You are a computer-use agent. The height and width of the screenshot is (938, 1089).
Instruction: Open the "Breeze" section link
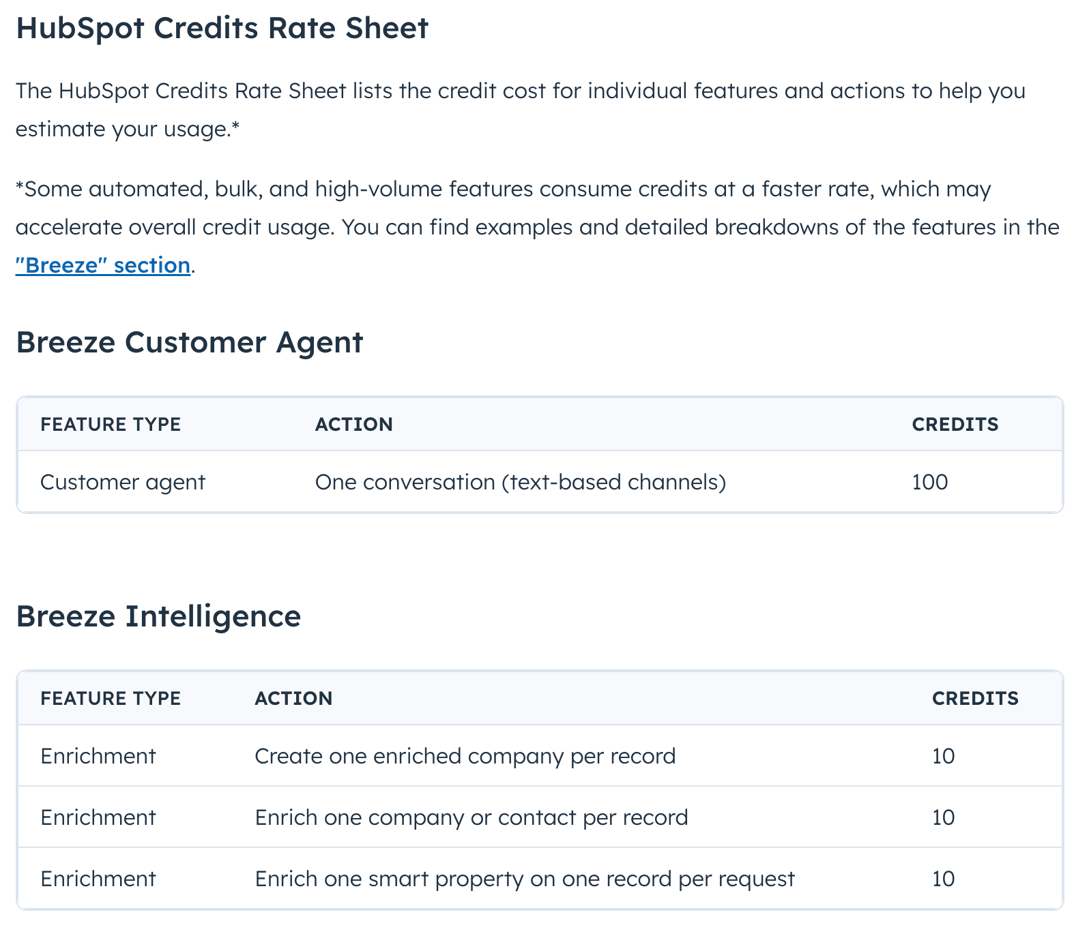coord(101,265)
